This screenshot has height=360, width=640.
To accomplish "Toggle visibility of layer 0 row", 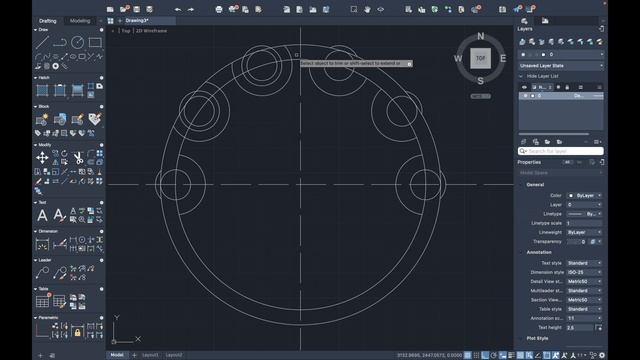I will click(525, 96).
